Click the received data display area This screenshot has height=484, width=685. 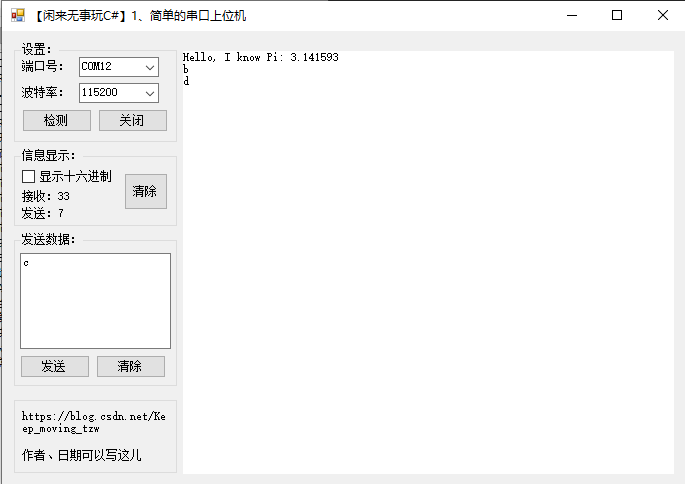[x=428, y=262]
